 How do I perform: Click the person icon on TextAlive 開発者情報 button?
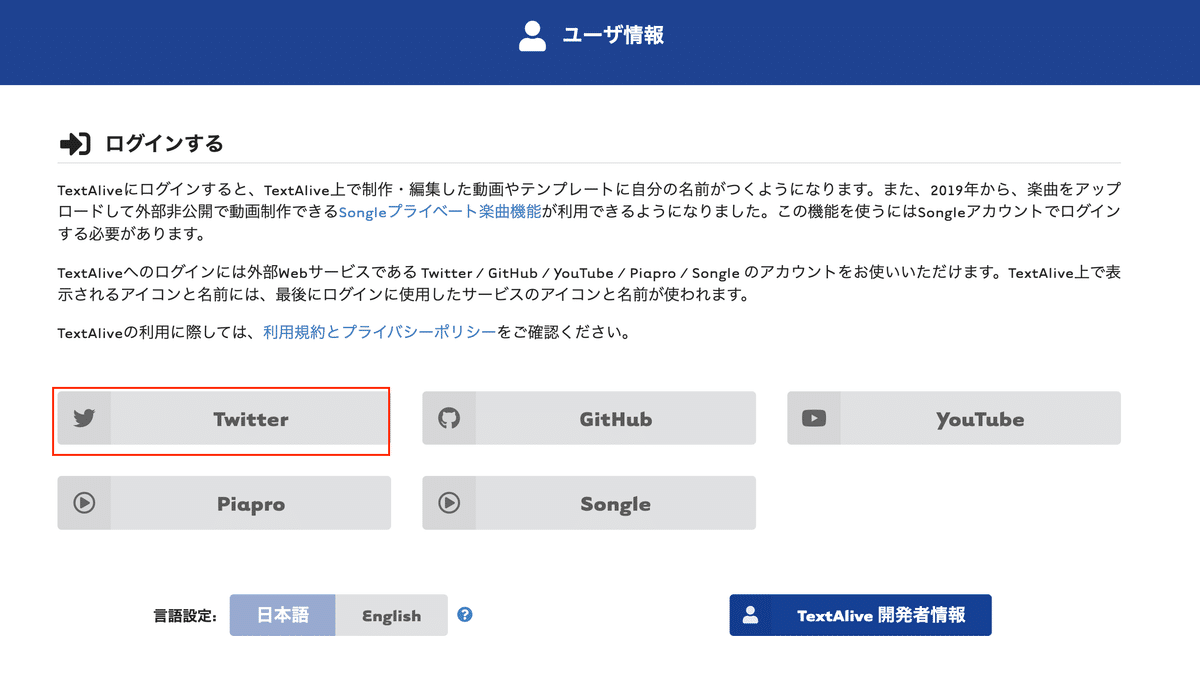point(751,615)
